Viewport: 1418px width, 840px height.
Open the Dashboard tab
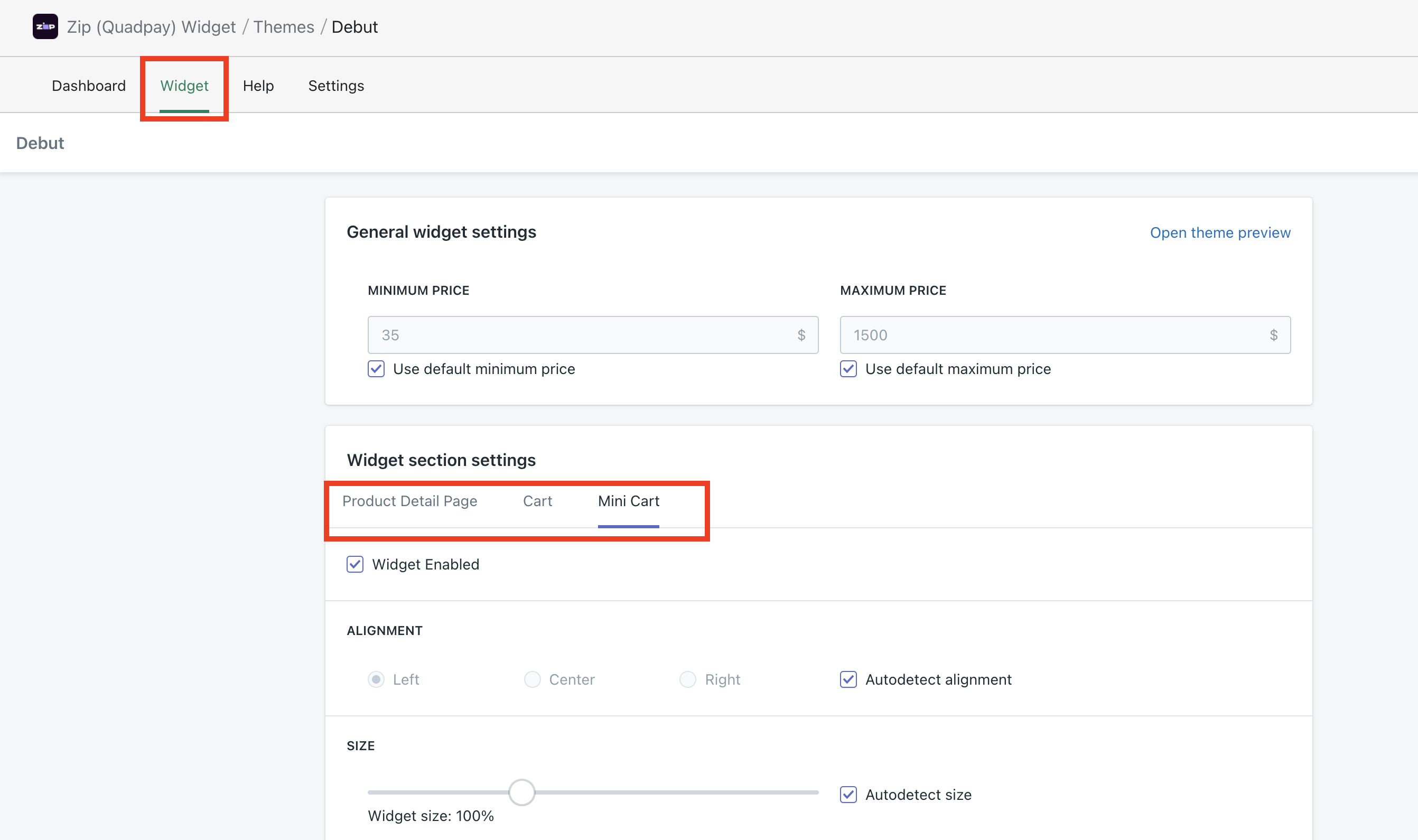88,86
